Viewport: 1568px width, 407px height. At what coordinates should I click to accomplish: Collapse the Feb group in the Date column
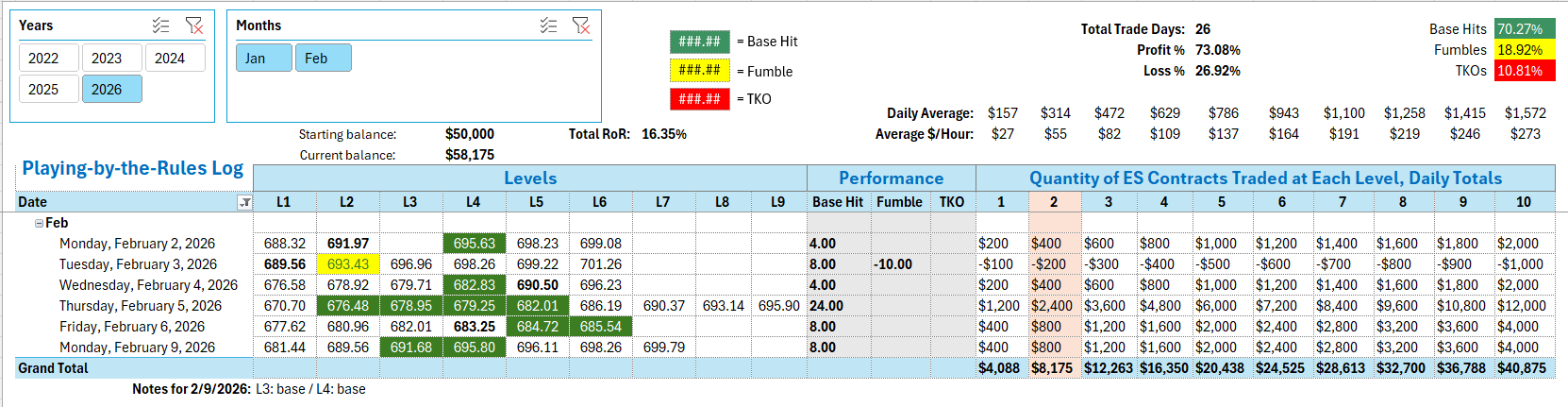tap(39, 224)
